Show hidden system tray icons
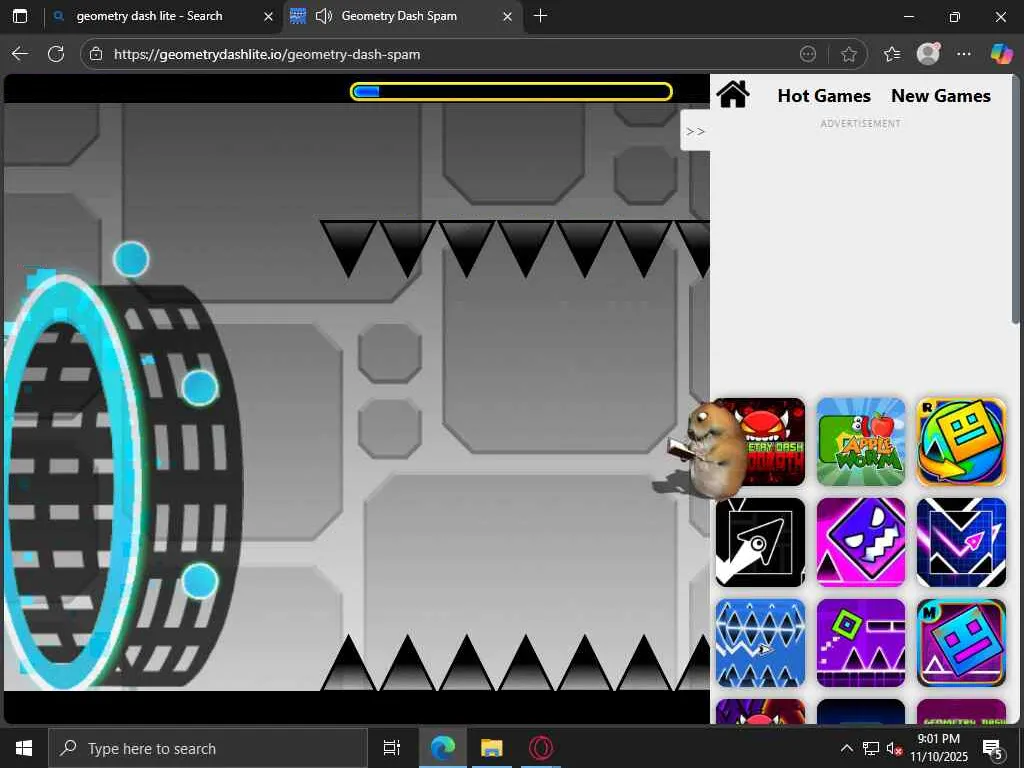Screen dimensions: 1024x768 [x=846, y=748]
